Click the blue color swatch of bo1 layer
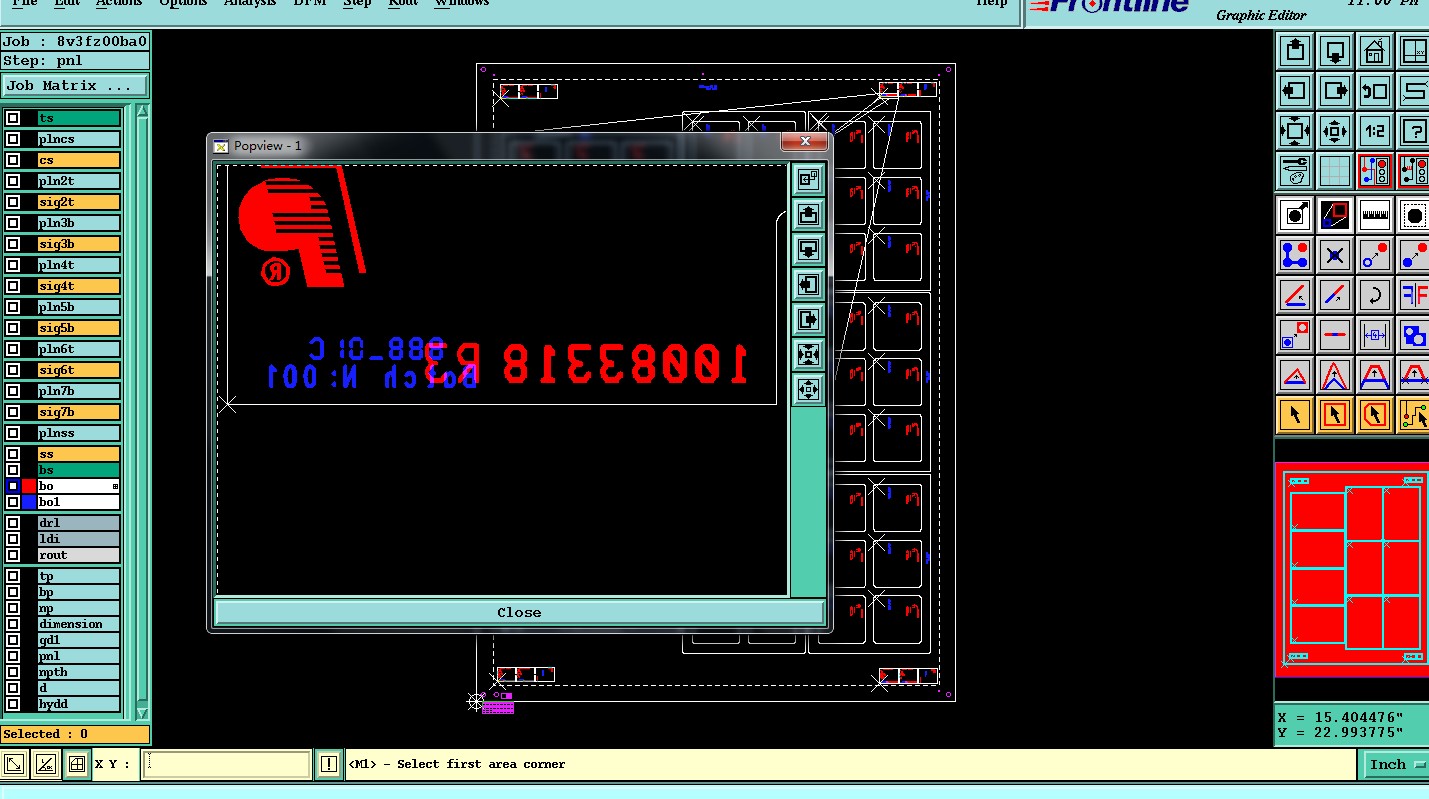The image size is (1429, 799). tap(29, 502)
